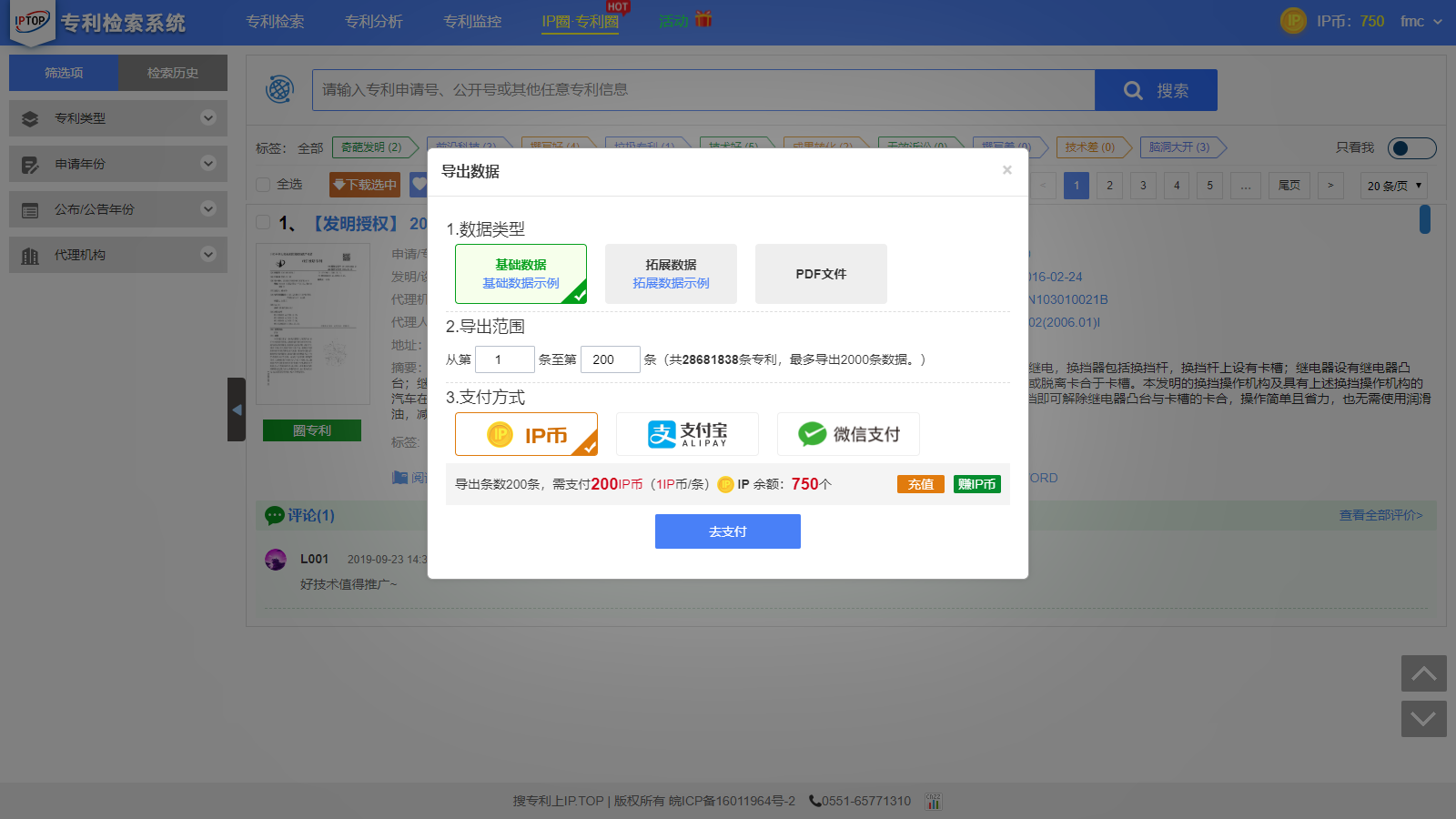This screenshot has width=1456, height=819.
Task: Open the 20条/页 page size dropdown
Action: tap(1393, 186)
